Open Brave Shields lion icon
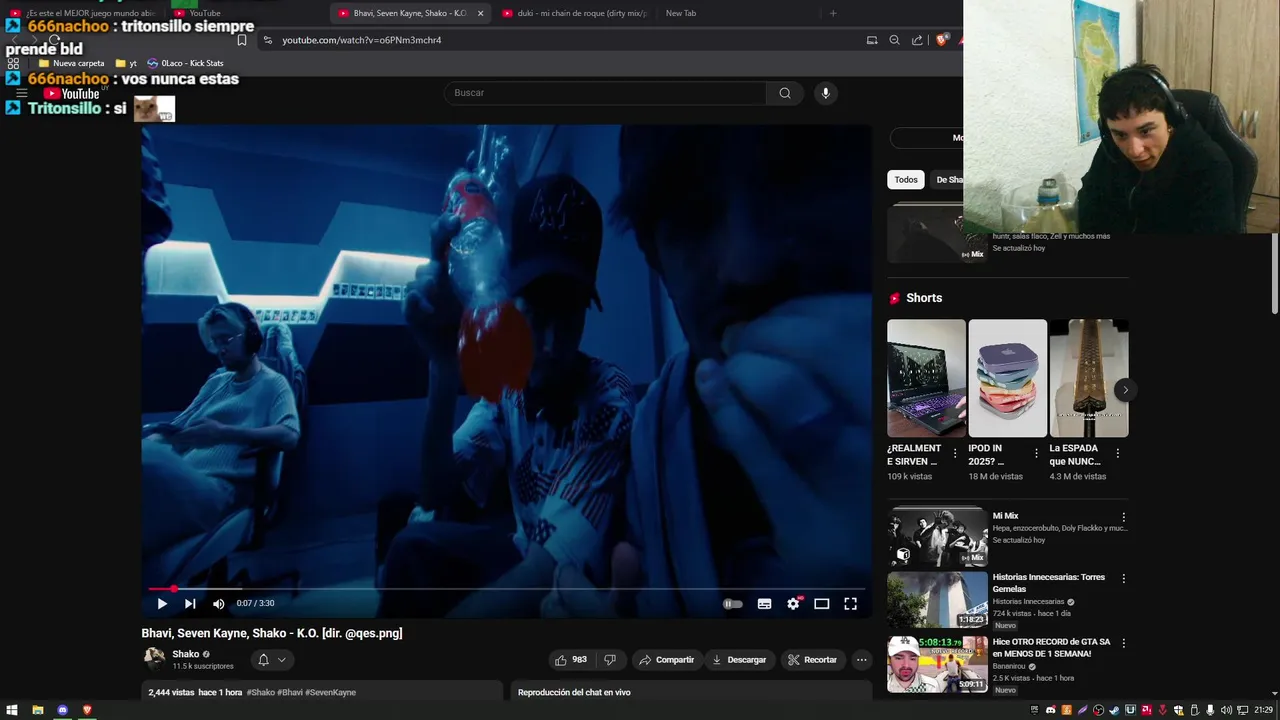The height and width of the screenshot is (720, 1280). click(941, 40)
